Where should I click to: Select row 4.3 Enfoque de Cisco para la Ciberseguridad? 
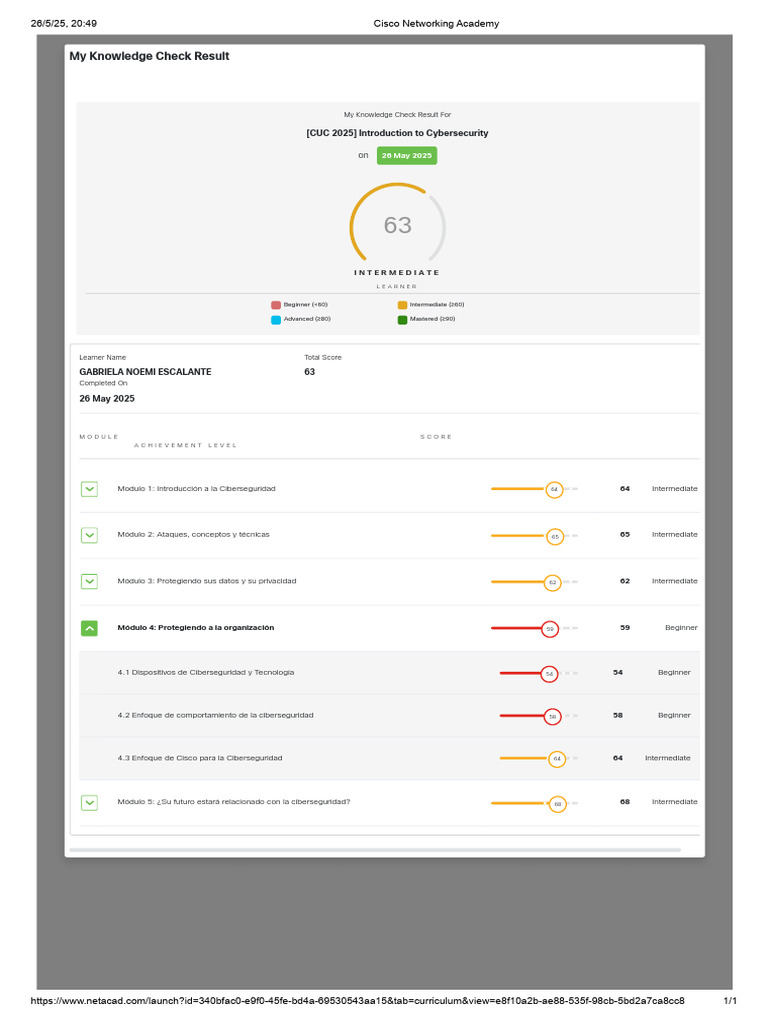click(389, 758)
